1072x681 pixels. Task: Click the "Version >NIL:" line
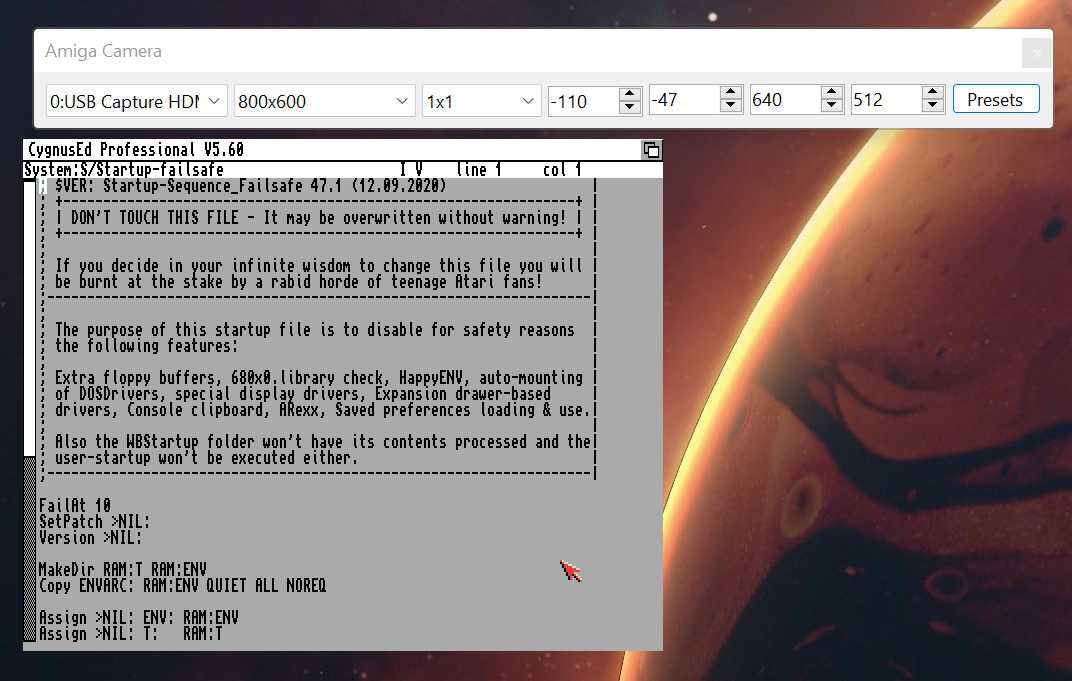tap(90, 538)
